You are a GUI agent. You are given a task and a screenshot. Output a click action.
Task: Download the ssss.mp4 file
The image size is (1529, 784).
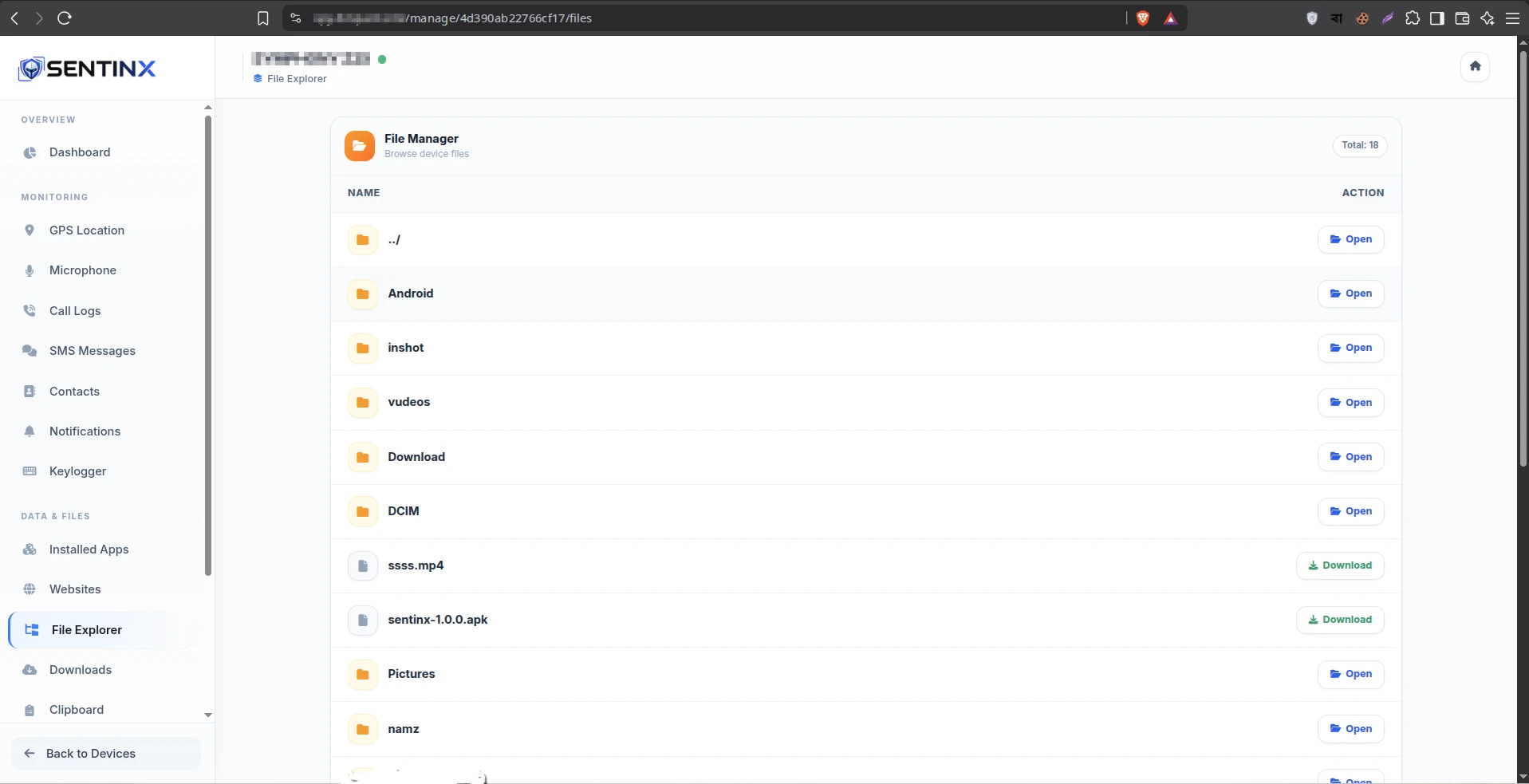tap(1340, 565)
